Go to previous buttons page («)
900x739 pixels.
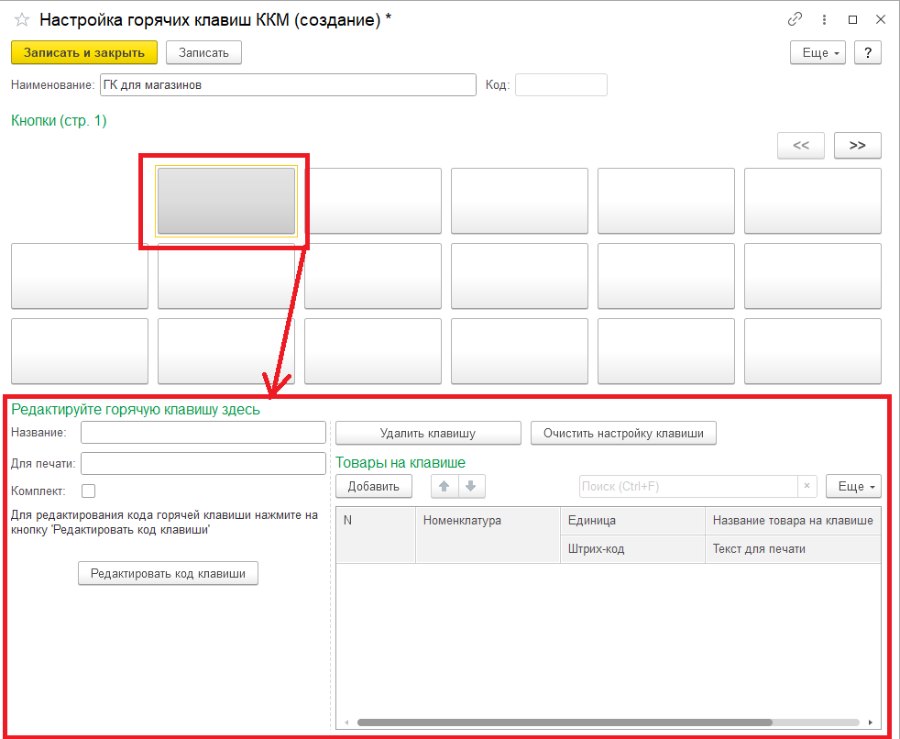[x=801, y=145]
